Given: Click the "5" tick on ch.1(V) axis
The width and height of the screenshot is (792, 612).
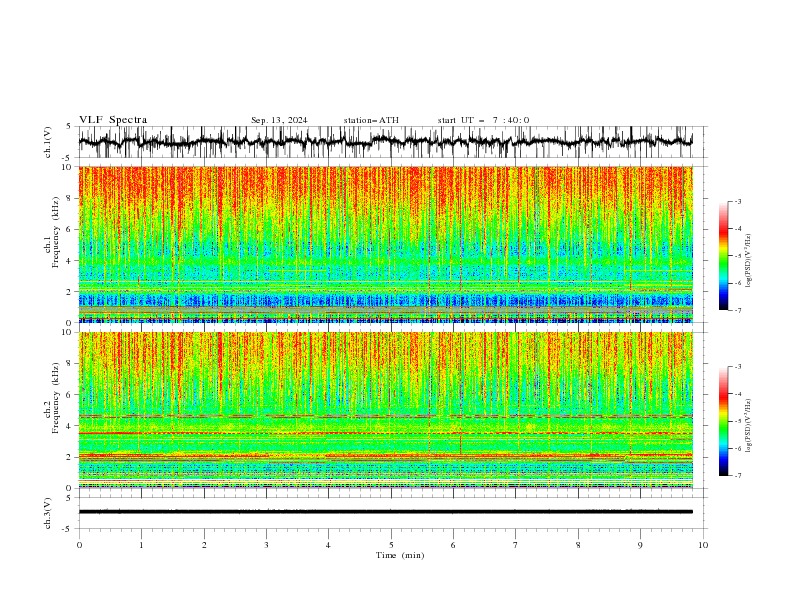Looking at the screenshot, I should pyautogui.click(x=69, y=127).
